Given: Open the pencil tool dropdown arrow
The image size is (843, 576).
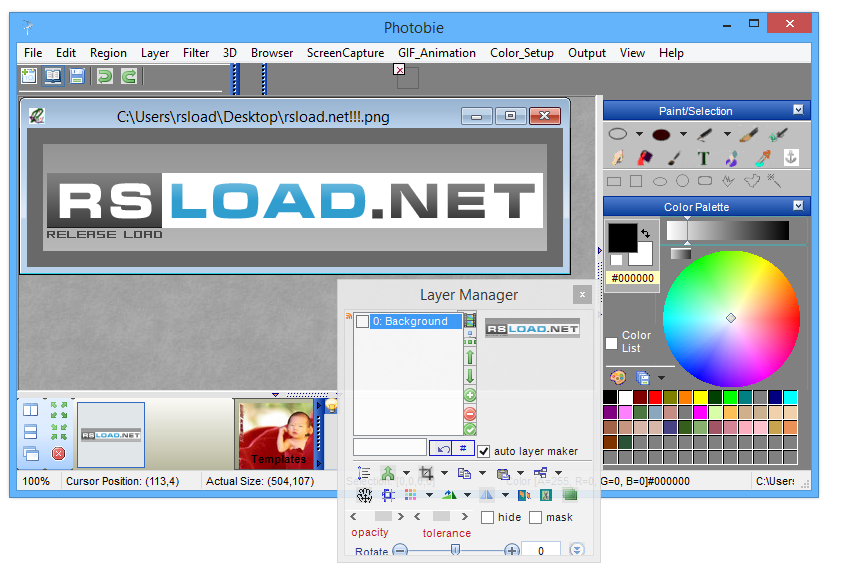Looking at the screenshot, I should click(x=727, y=134).
